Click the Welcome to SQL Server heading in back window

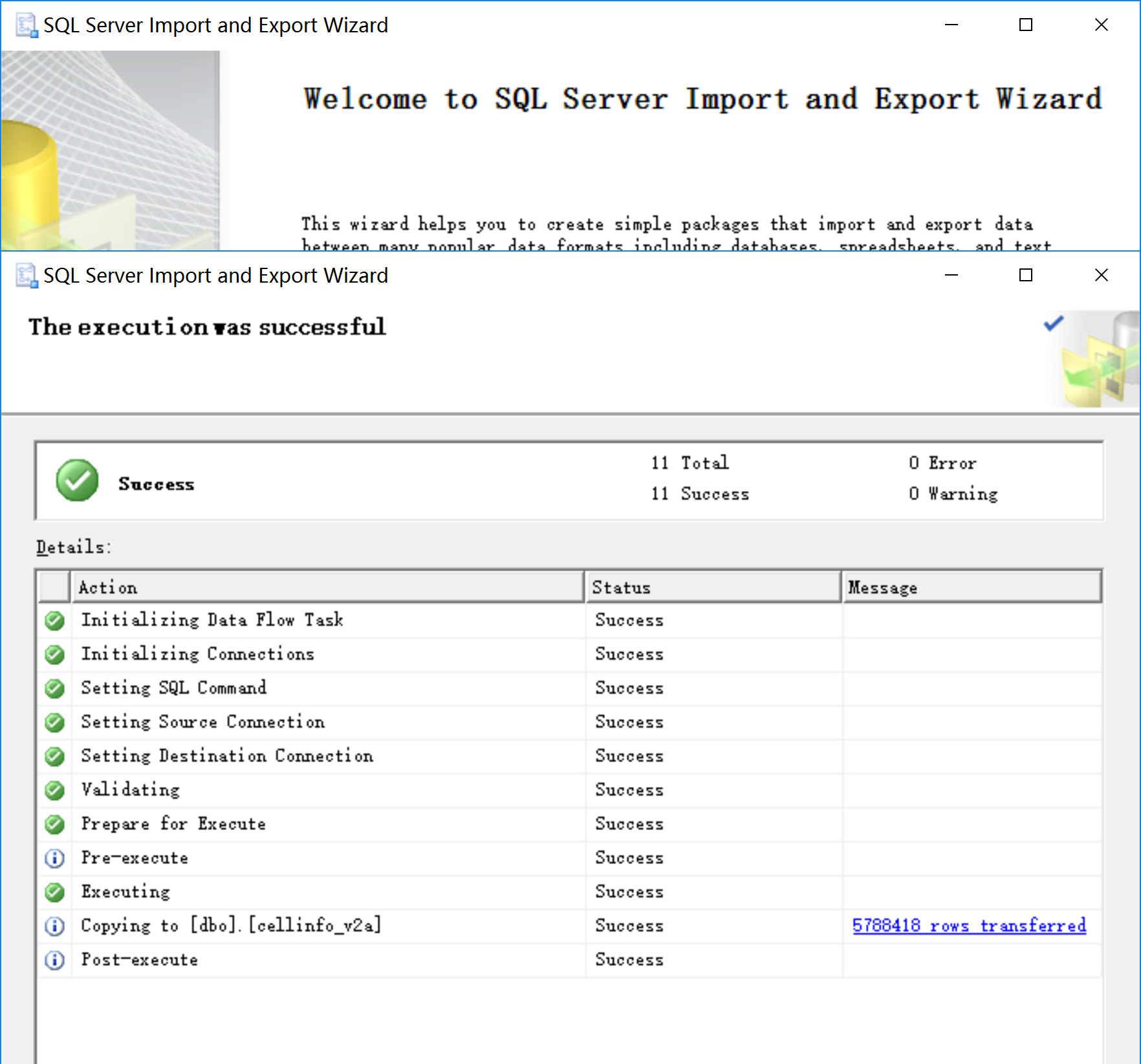(703, 99)
